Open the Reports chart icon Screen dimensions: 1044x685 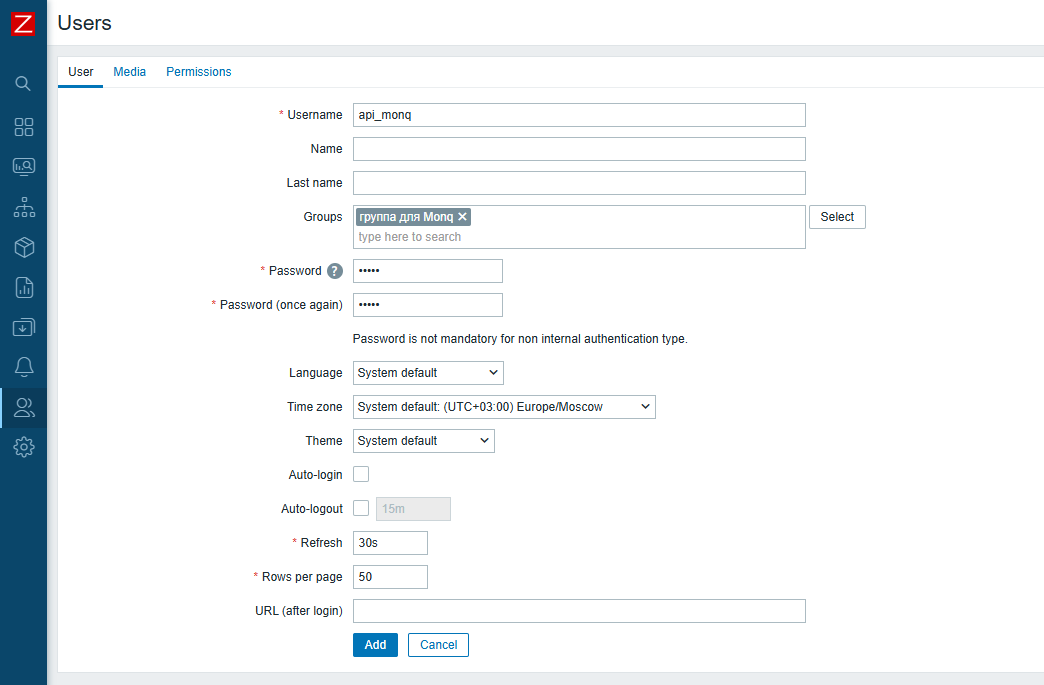tap(23, 288)
